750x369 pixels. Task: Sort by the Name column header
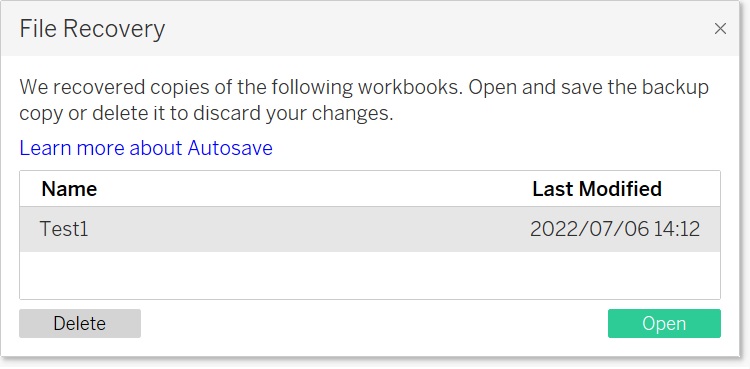click(69, 189)
